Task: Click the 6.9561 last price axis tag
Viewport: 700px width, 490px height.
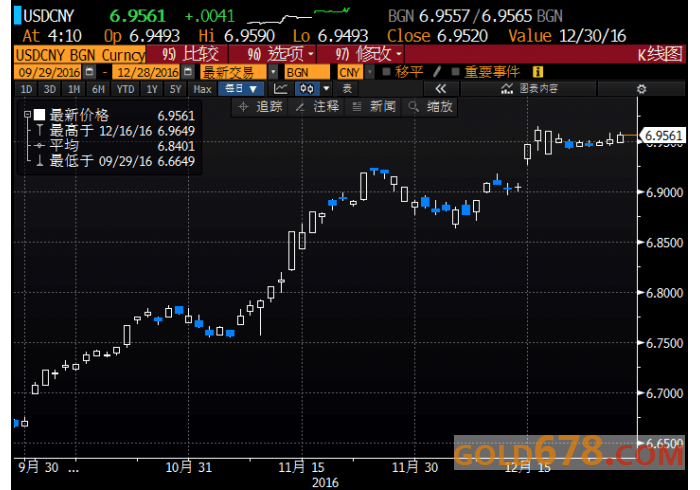Action: [x=663, y=135]
